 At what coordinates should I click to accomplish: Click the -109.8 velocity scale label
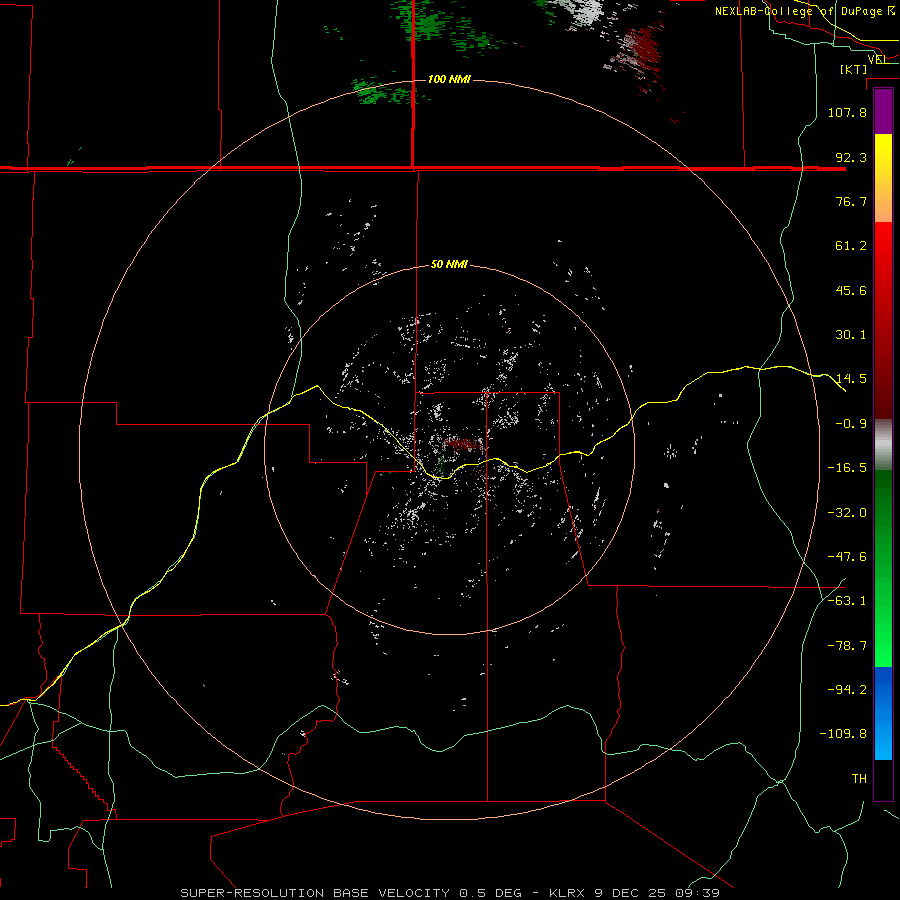843,734
